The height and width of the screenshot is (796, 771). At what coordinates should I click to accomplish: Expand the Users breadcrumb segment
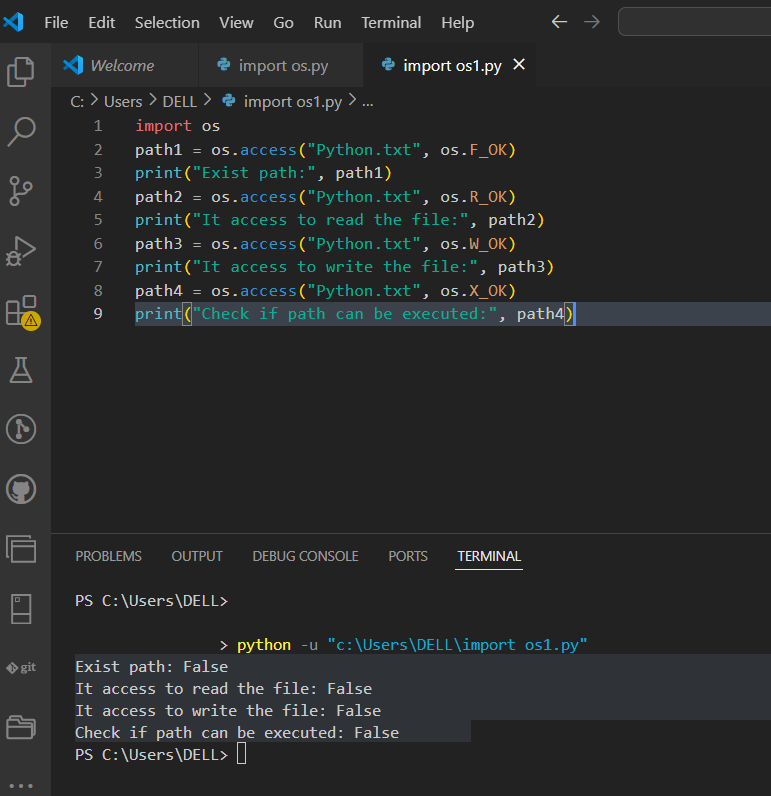click(123, 102)
